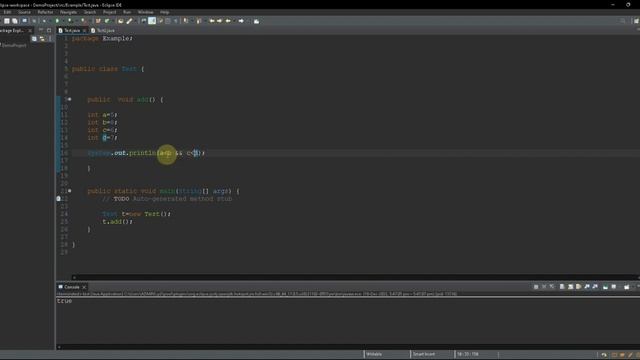Toggle Word Wrap in the main toolbar
The image size is (640, 360).
click(160, 21)
